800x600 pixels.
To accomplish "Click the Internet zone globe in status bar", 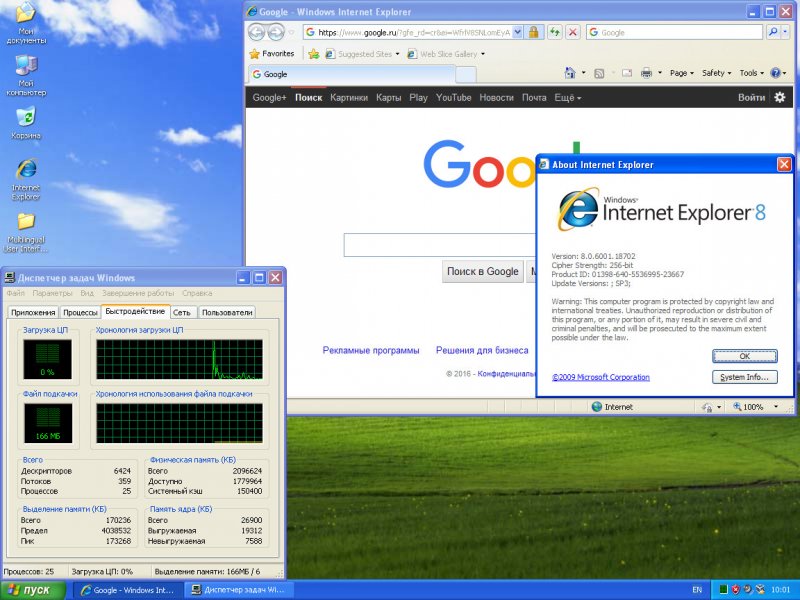I will 596,407.
